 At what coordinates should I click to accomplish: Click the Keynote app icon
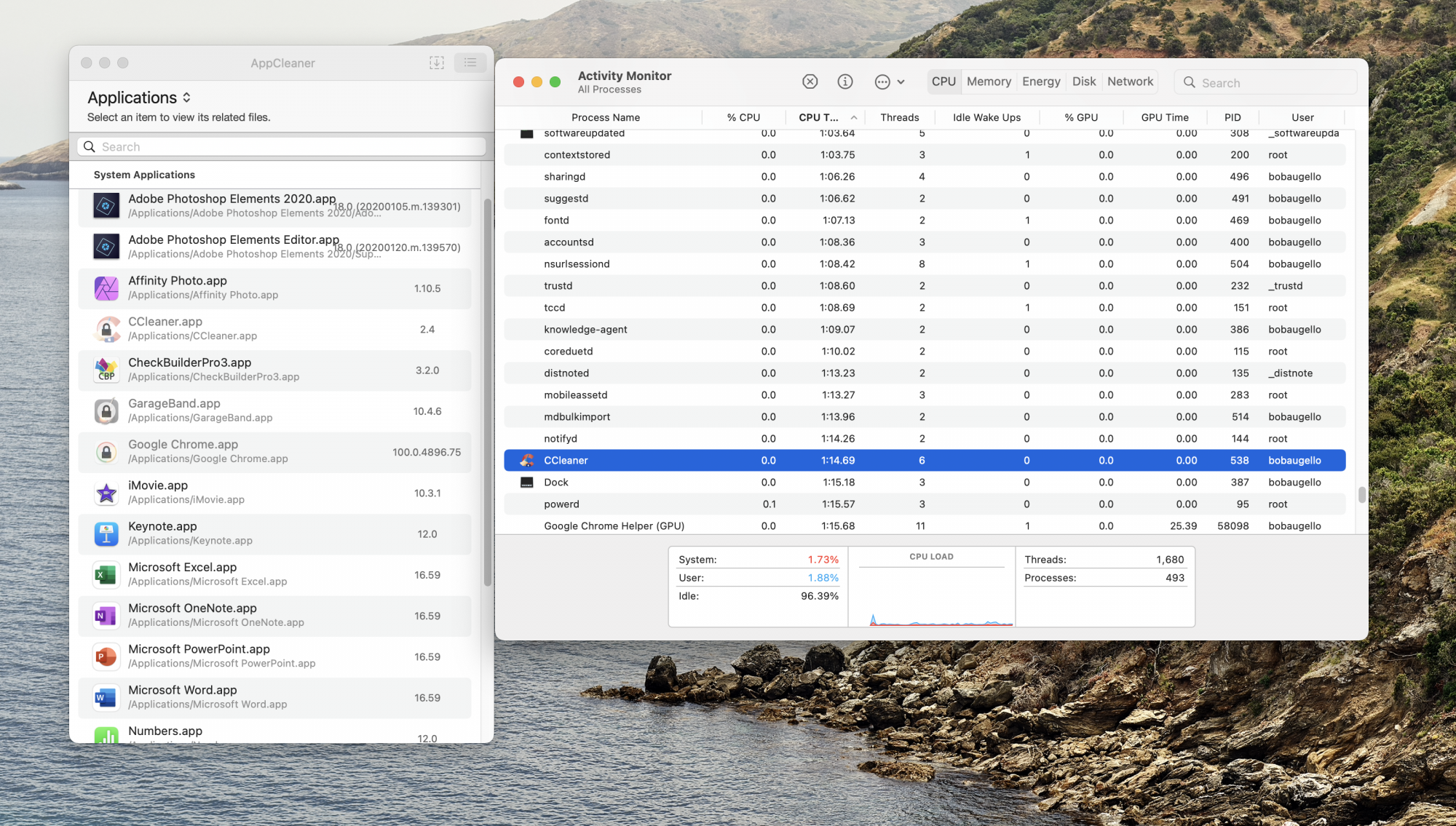point(106,534)
